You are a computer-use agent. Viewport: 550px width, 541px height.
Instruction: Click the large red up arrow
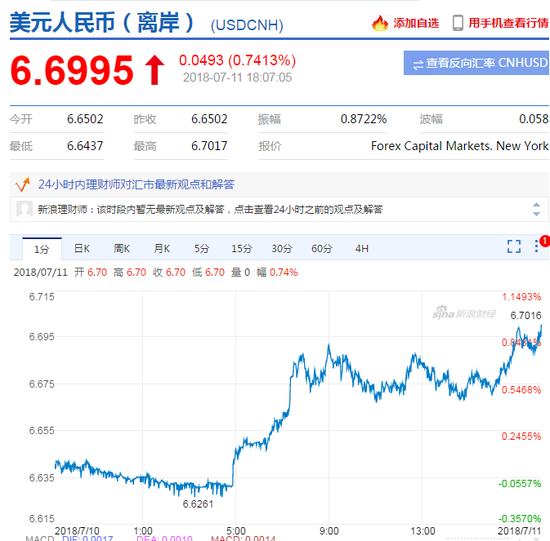tap(155, 71)
